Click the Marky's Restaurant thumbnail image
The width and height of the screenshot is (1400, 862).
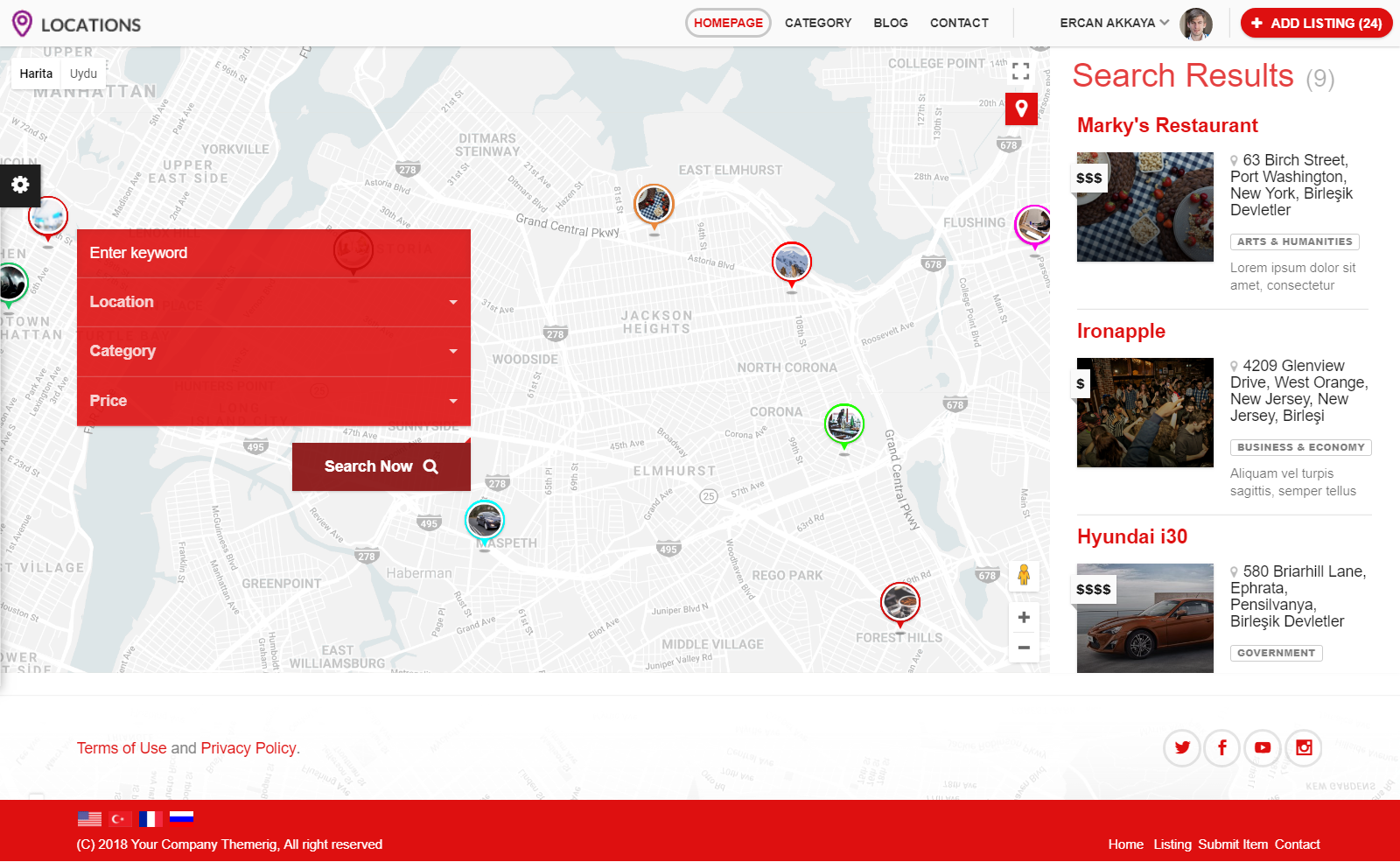pos(1145,207)
